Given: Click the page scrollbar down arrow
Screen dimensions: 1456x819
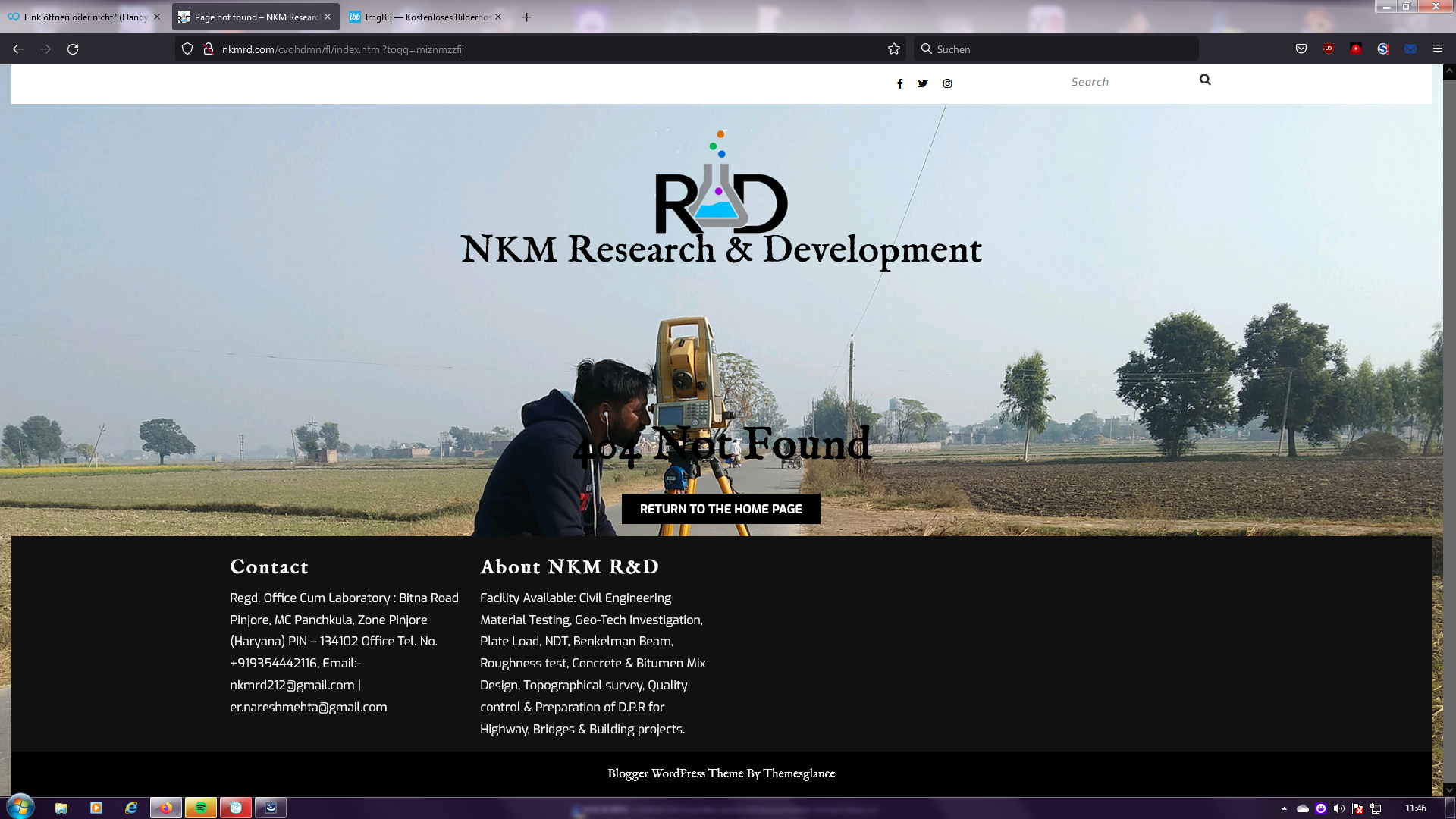Looking at the screenshot, I should click(1449, 789).
